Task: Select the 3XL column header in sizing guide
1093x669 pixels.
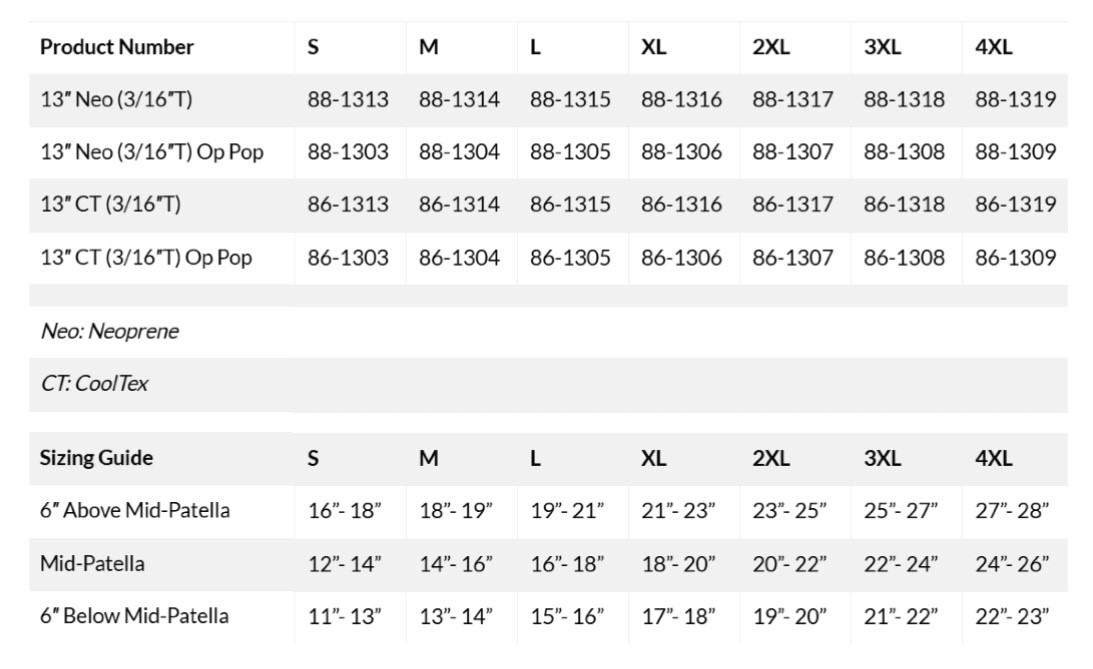Action: tap(882, 458)
